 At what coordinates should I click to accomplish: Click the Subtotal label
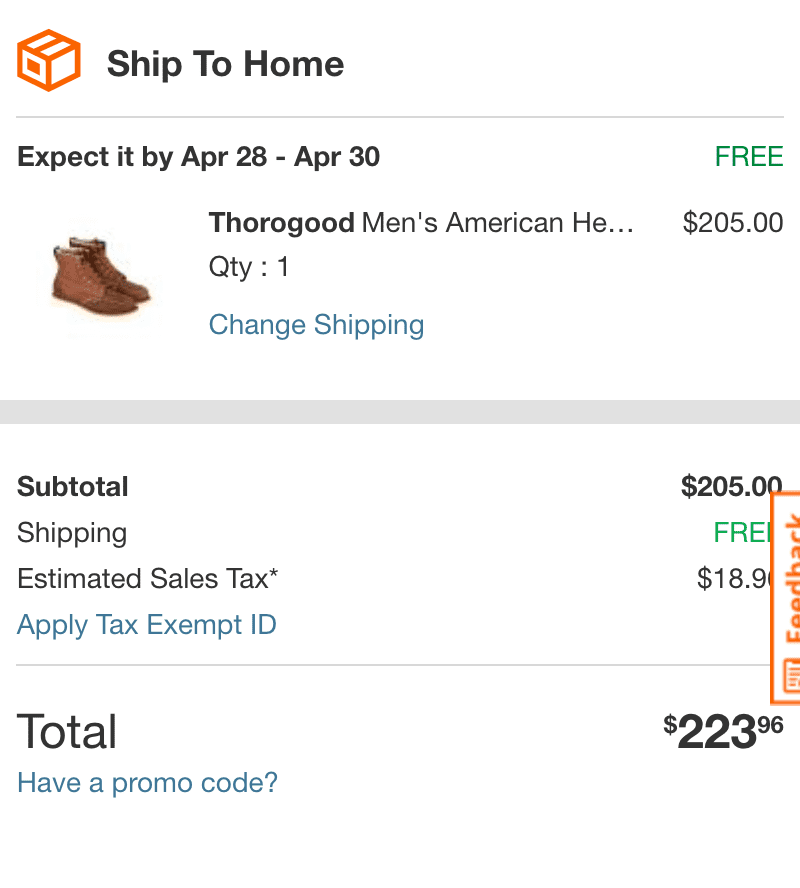73,486
